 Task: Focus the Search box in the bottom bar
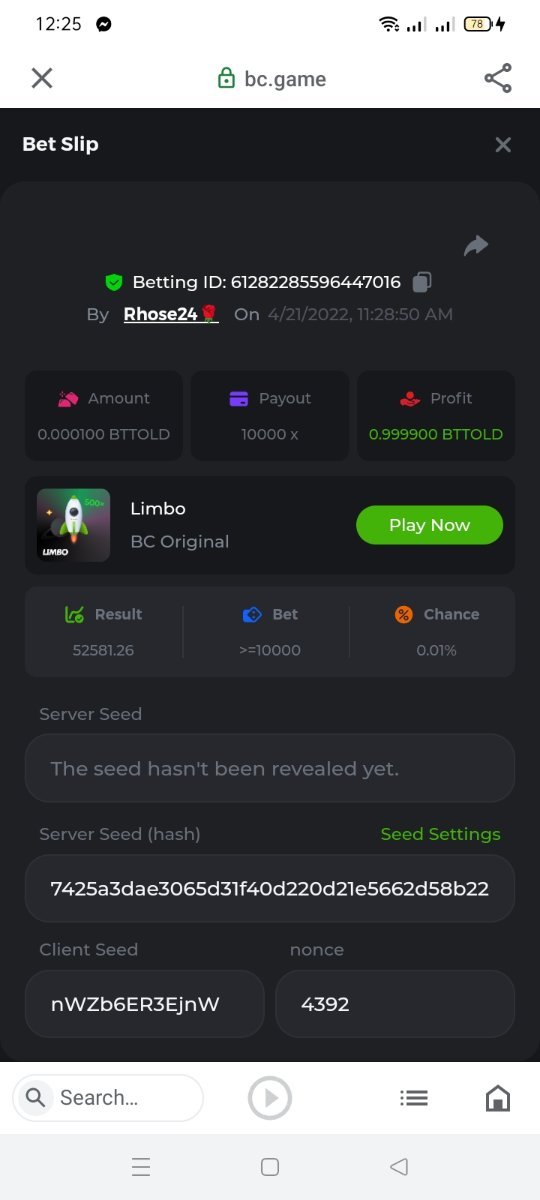pyautogui.click(x=108, y=1098)
